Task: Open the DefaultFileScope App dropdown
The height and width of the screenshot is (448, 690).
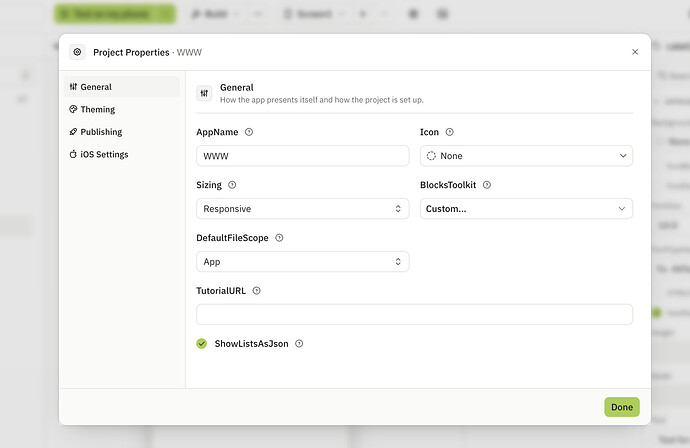Action: coord(303,261)
